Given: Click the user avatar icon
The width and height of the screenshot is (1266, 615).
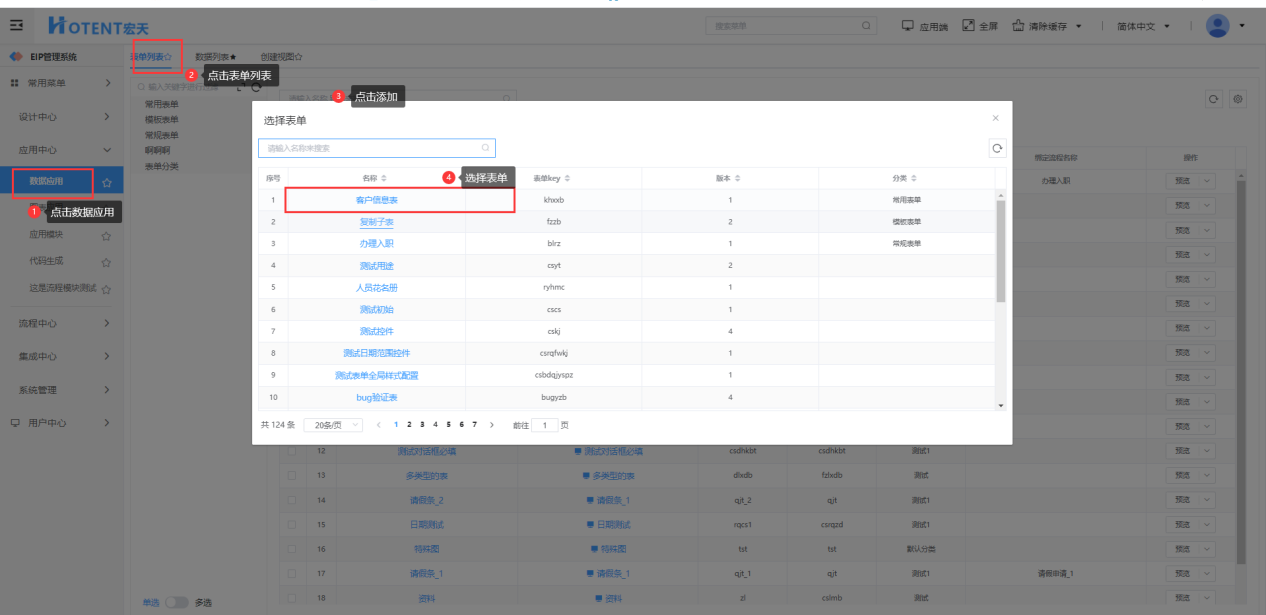Looking at the screenshot, I should click(x=1217, y=25).
